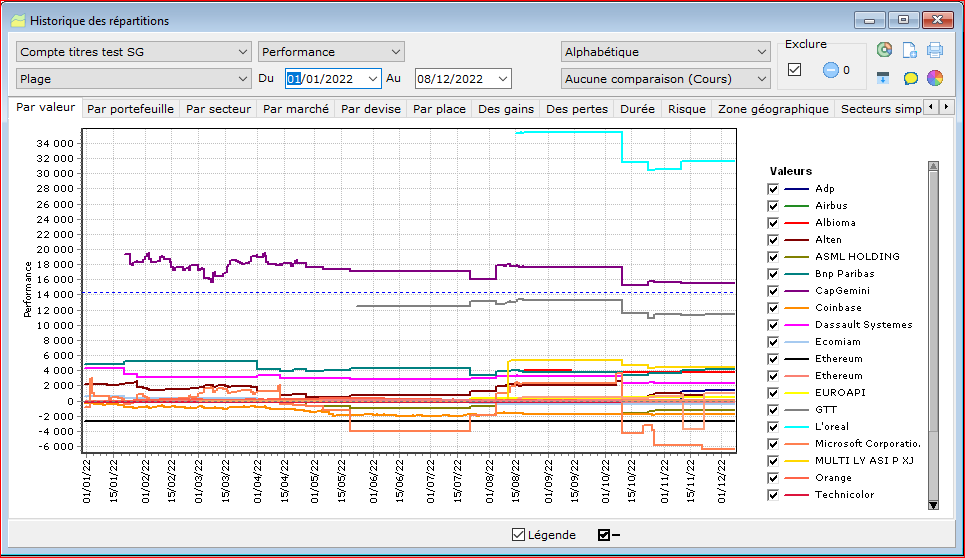Click the check-all toggle icon beside Légende
Viewport: 965px width, 558px height.
coord(609,535)
